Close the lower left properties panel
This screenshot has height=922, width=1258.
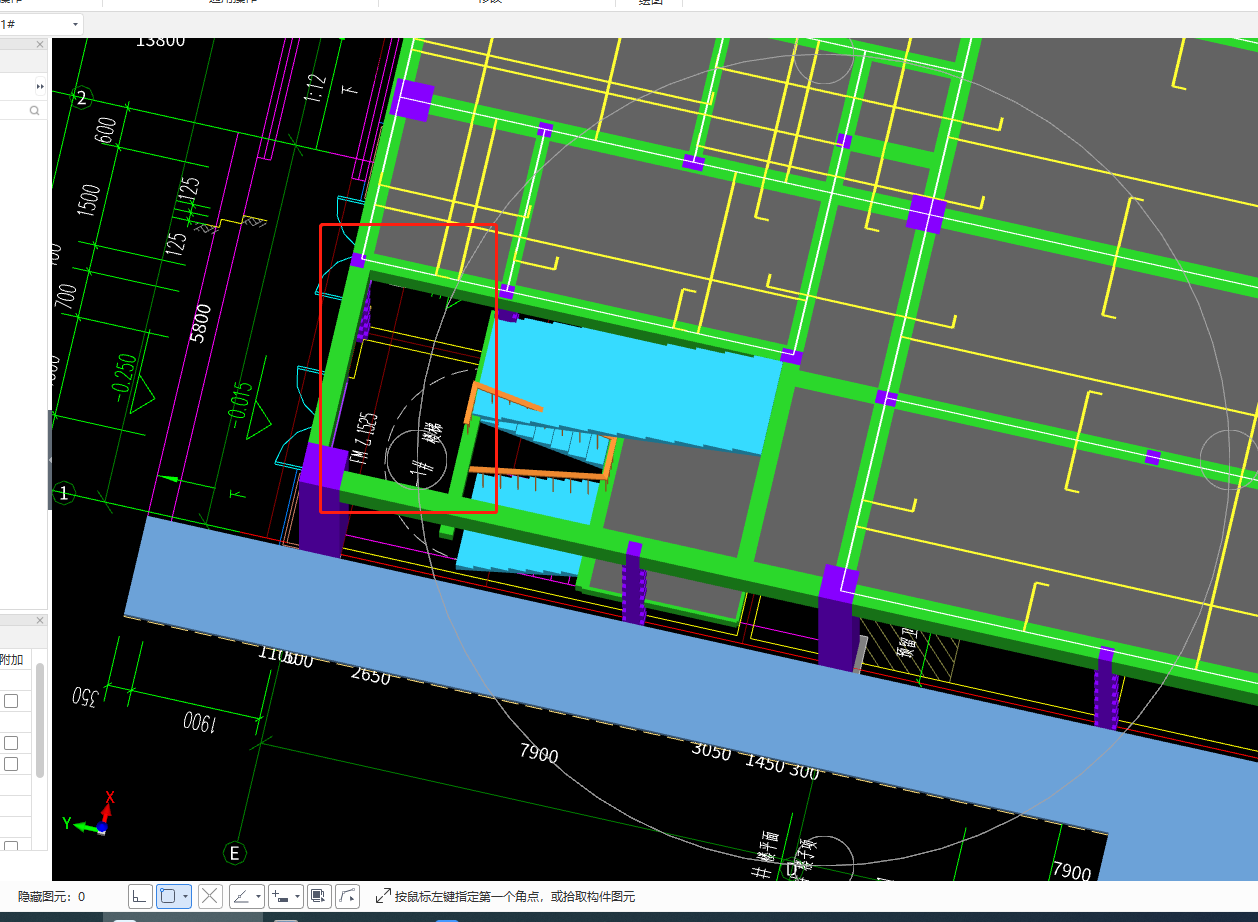point(40,621)
